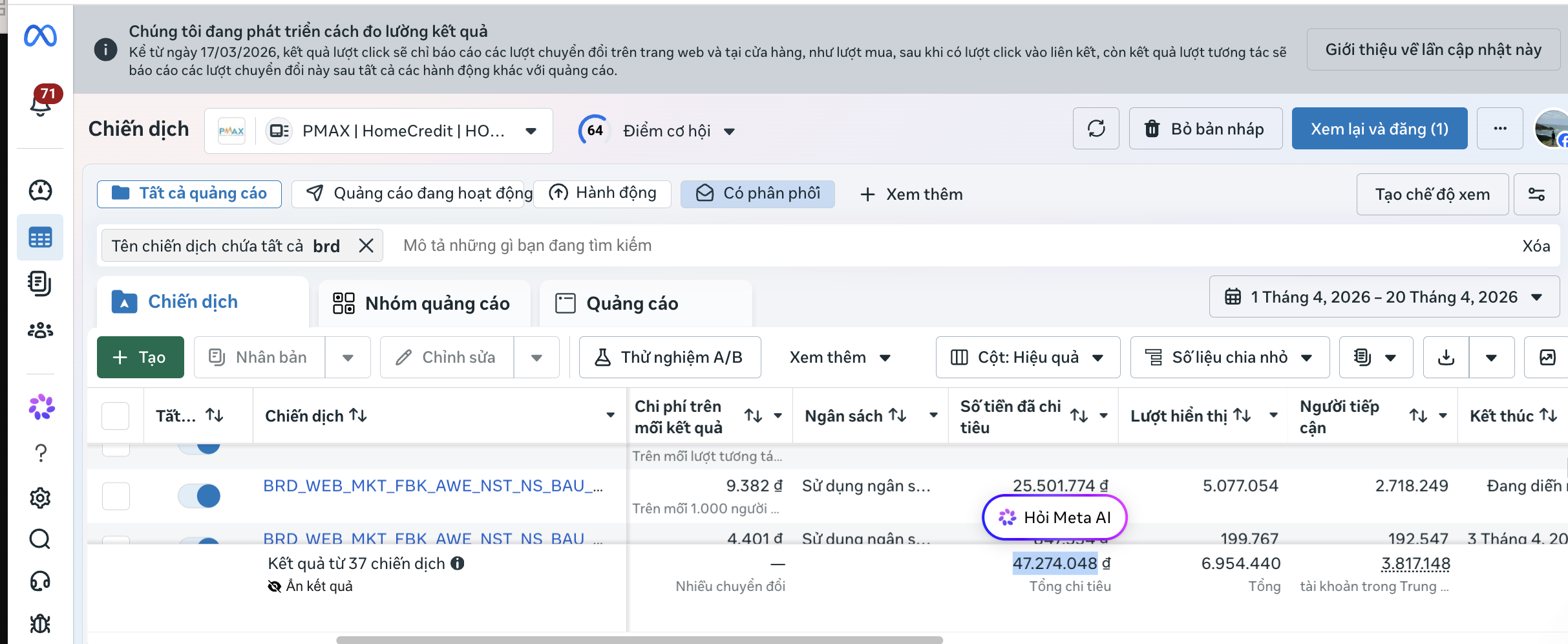Open the account overview gauge icon

coord(40,190)
